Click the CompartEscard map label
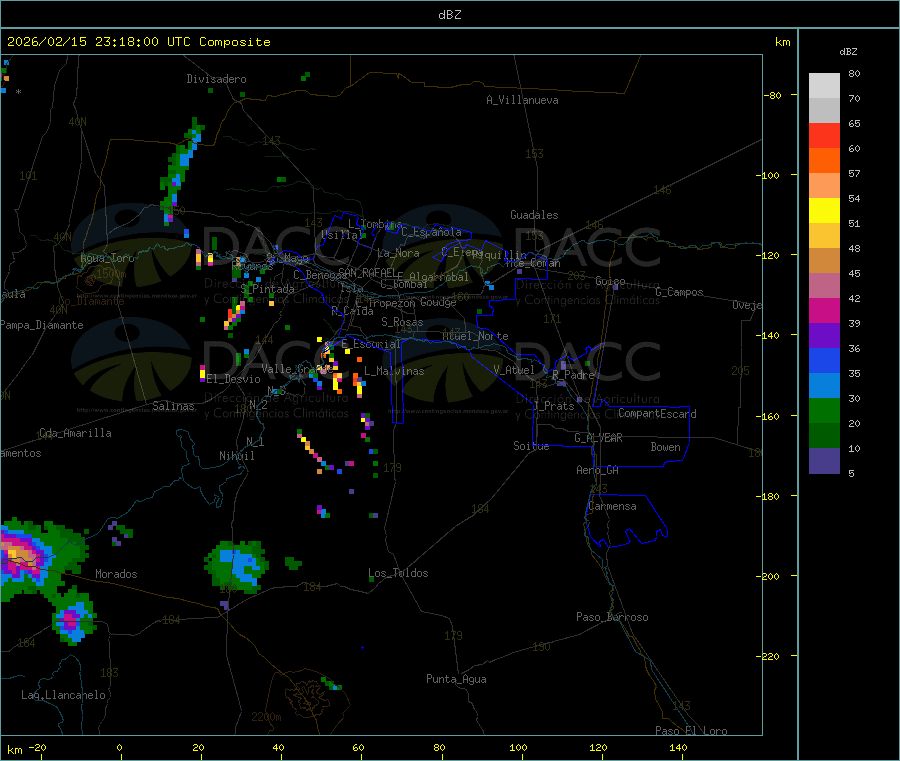The height and width of the screenshot is (761, 900). pyautogui.click(x=657, y=413)
